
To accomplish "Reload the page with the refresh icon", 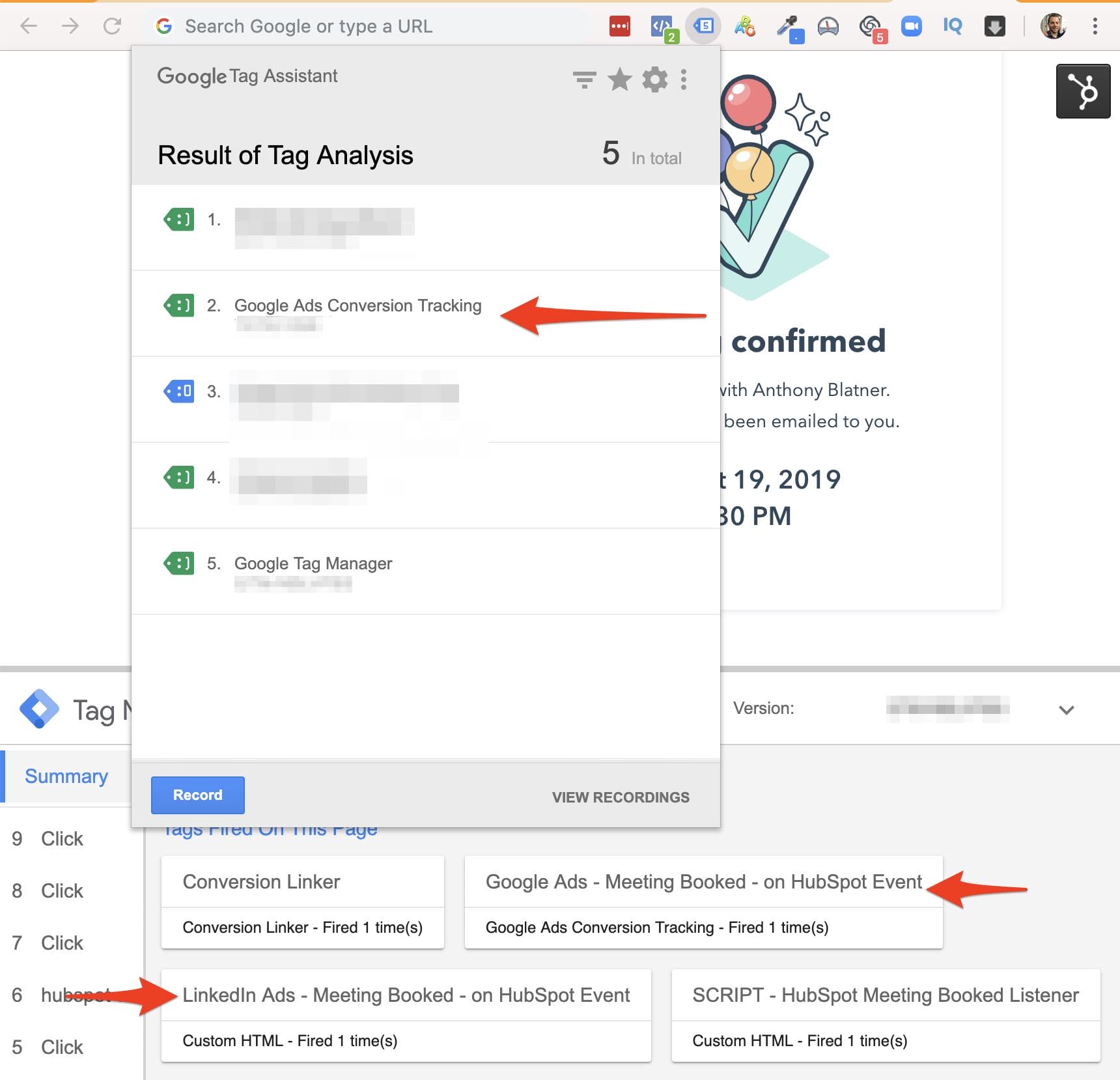I will 112,26.
